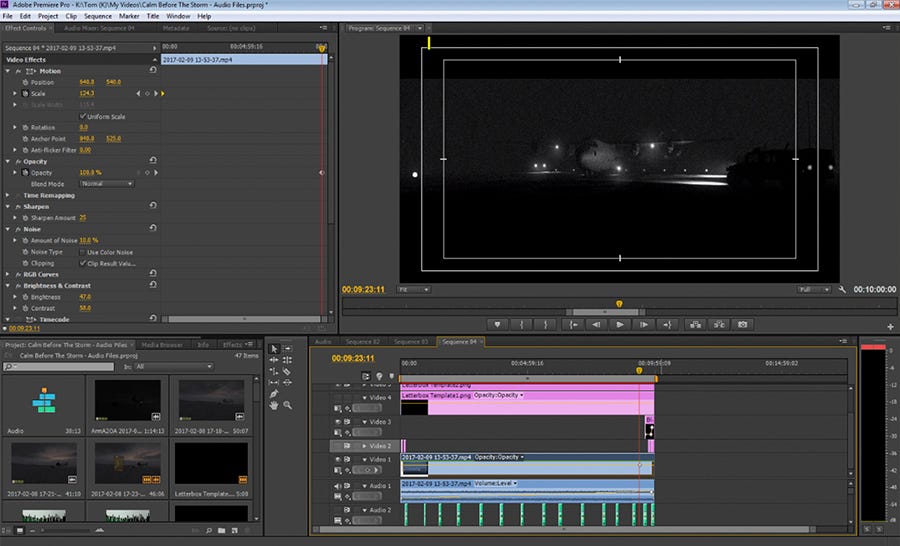900x546 pixels.
Task: Switch to the Media Browser tab
Action: (161, 344)
